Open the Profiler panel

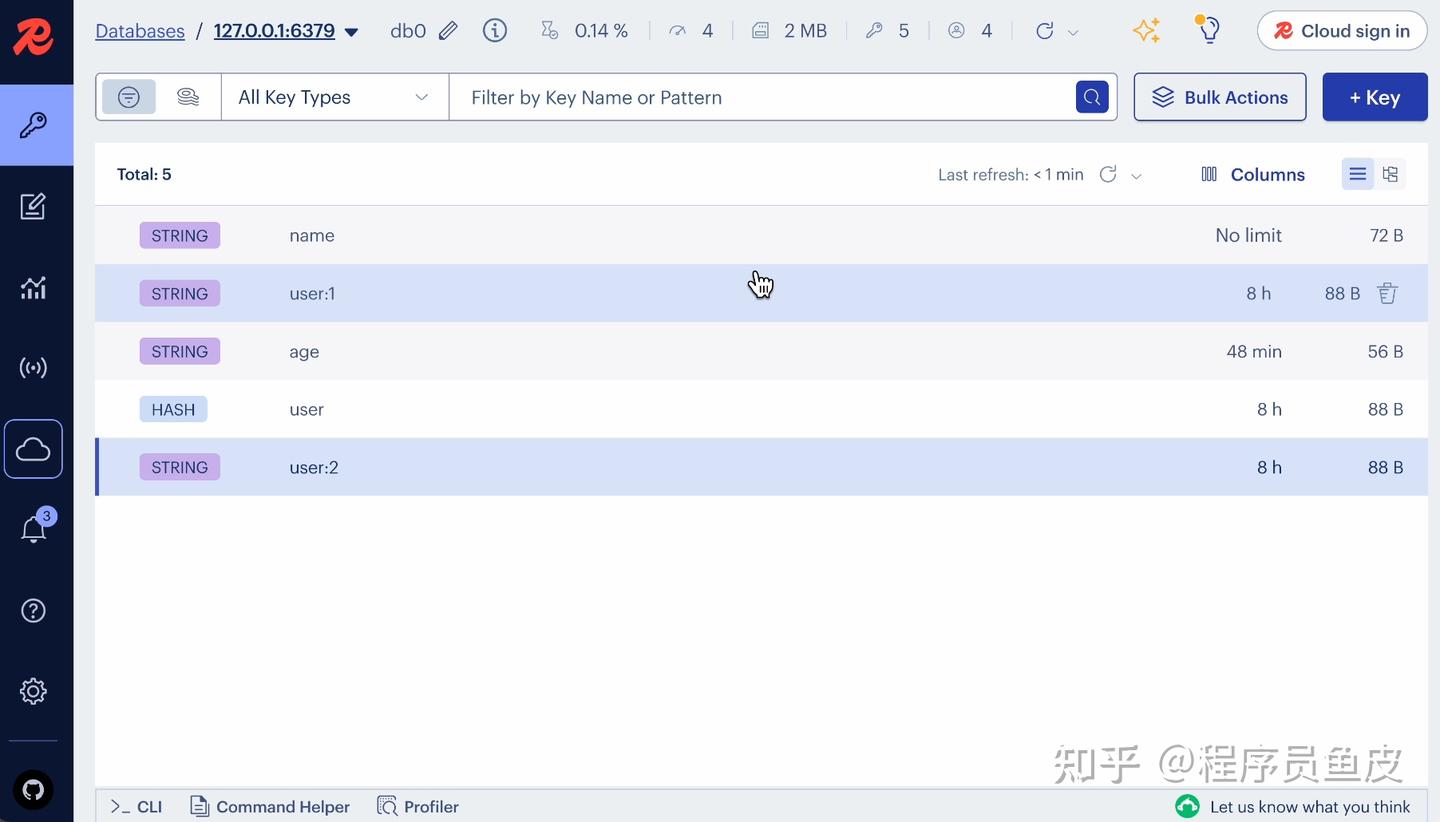(418, 806)
